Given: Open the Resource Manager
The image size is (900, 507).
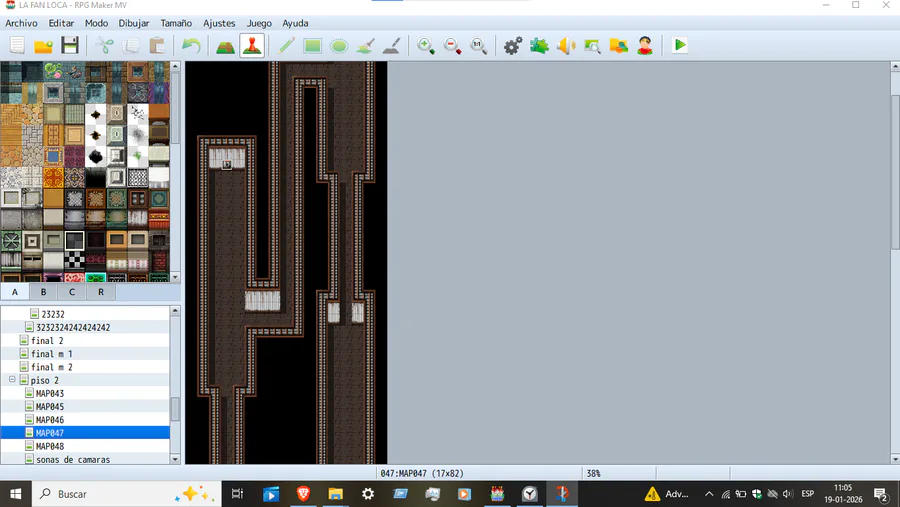Looking at the screenshot, I should [x=618, y=45].
